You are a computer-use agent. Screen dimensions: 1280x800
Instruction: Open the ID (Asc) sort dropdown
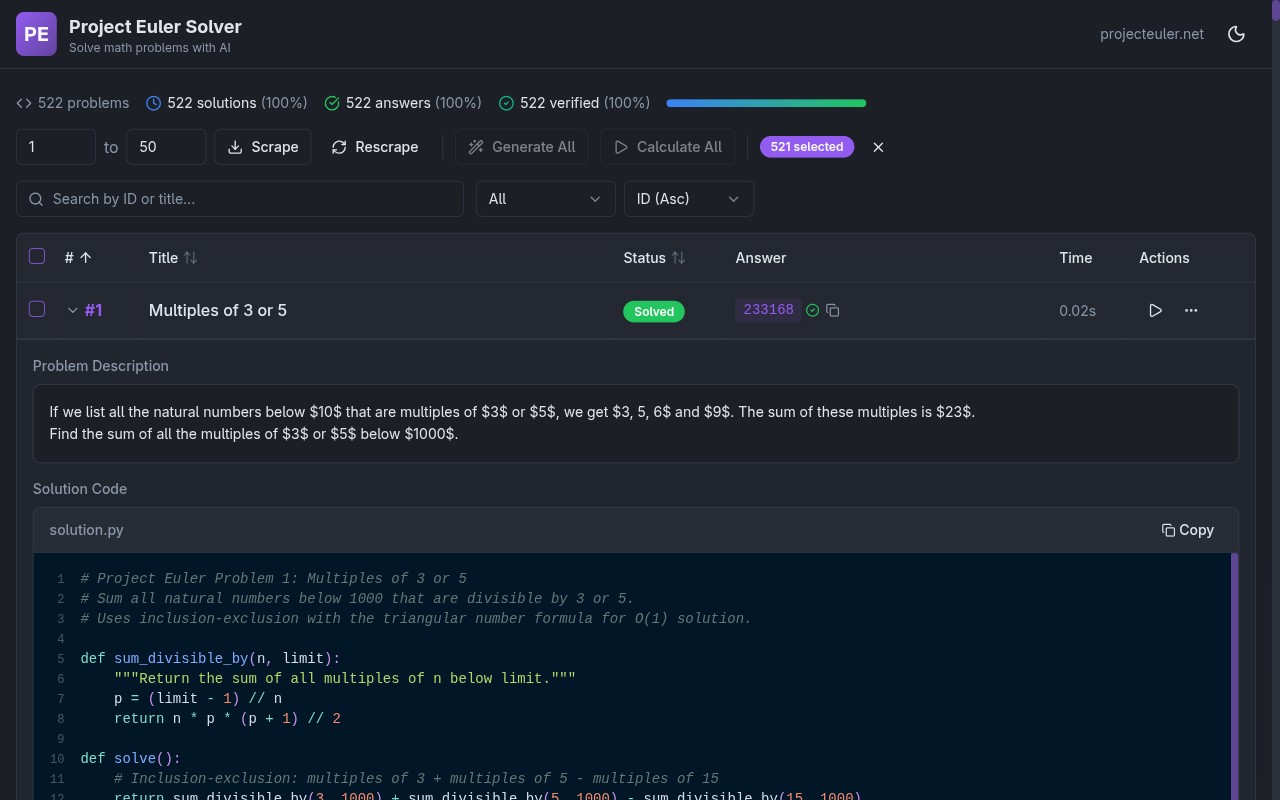pos(689,199)
